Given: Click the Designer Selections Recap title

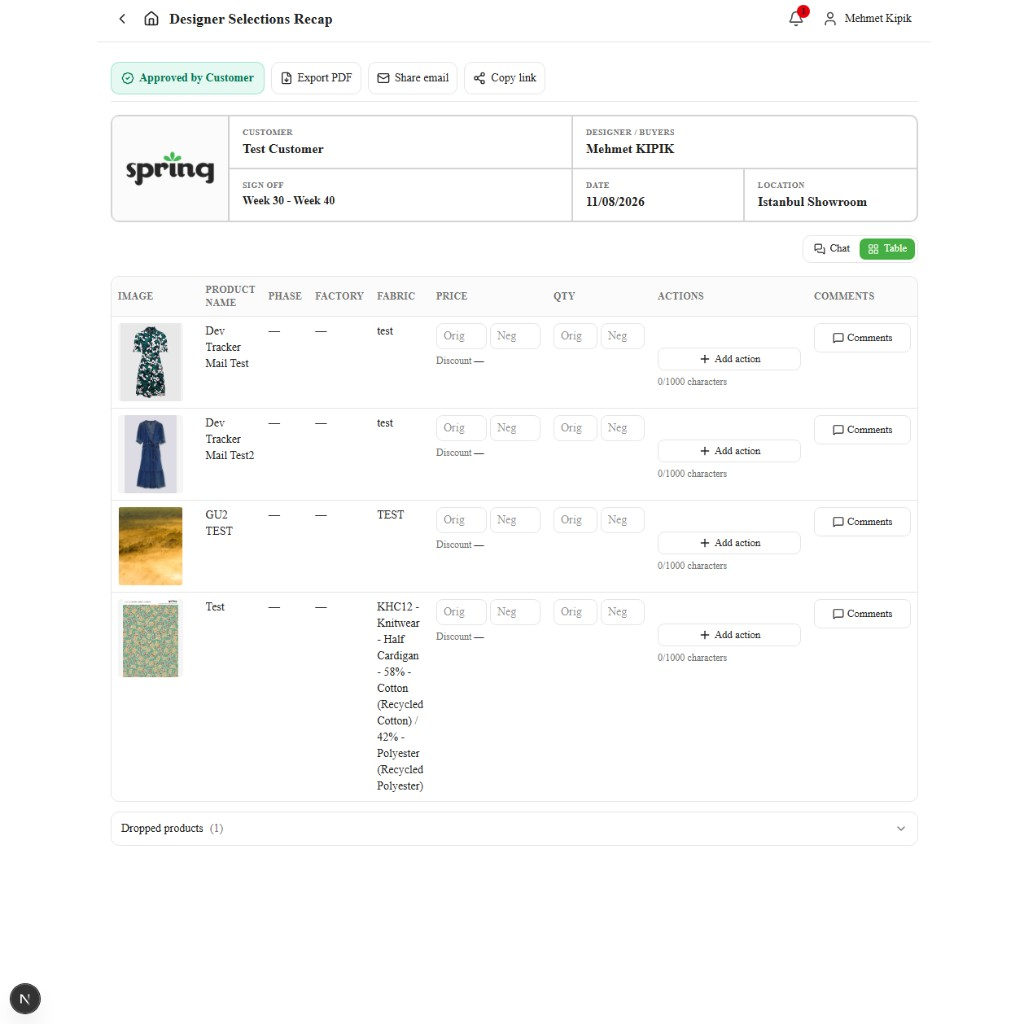Looking at the screenshot, I should (251, 19).
